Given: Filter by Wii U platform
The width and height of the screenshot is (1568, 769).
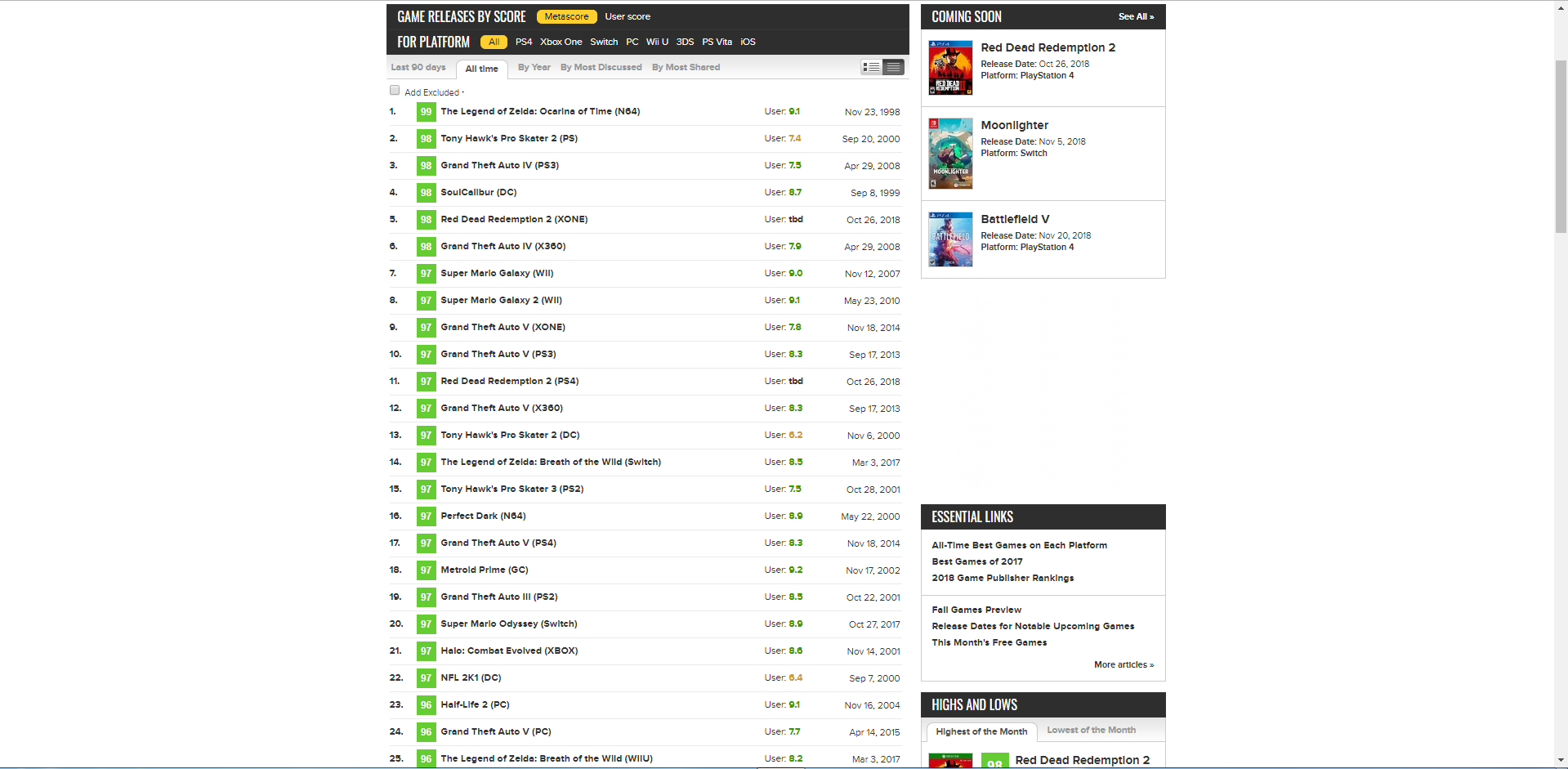Looking at the screenshot, I should click(657, 42).
